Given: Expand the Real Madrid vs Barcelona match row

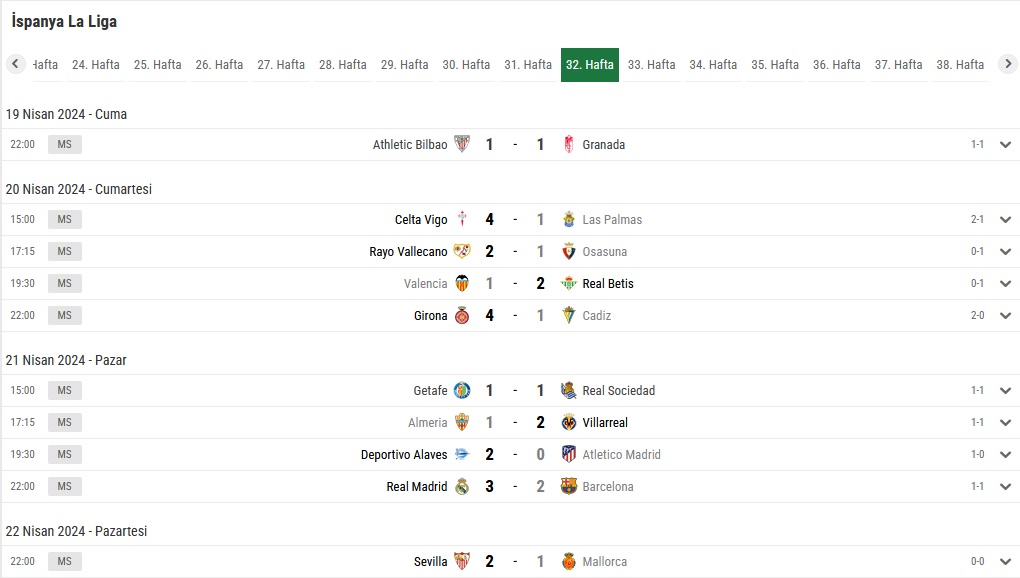Looking at the screenshot, I should pyautogui.click(x=1005, y=486).
